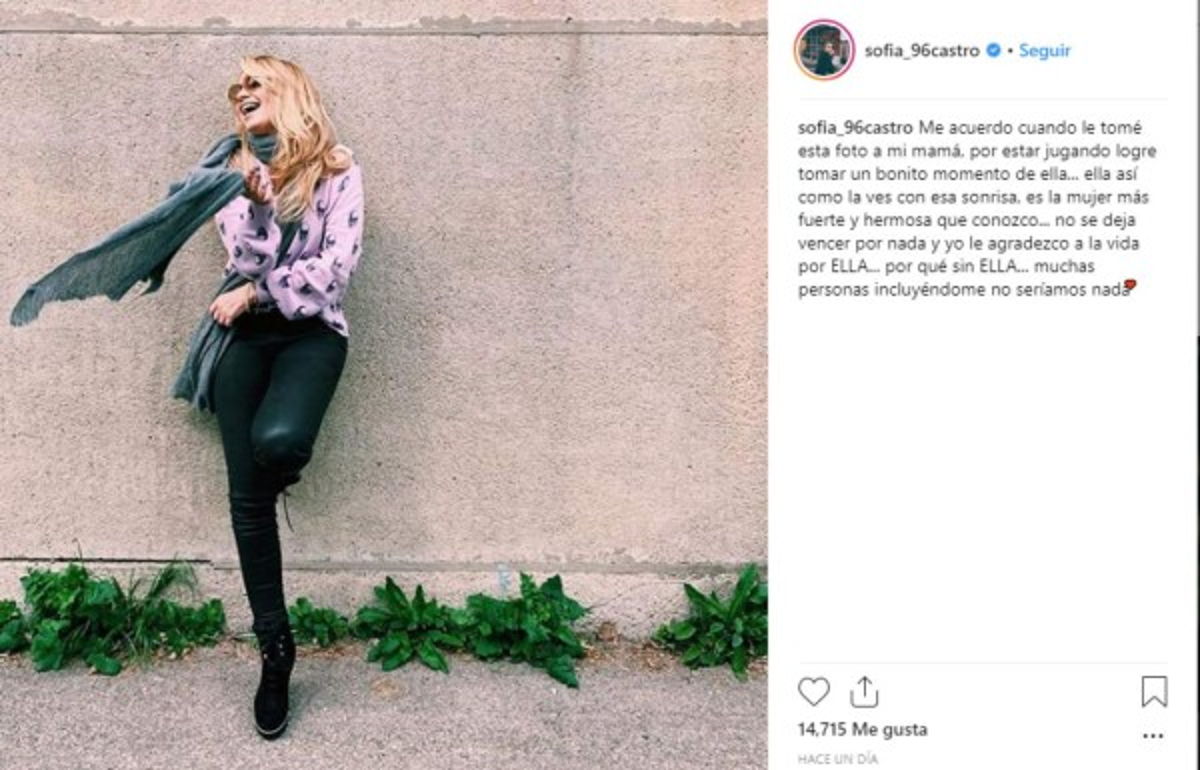View who liked via 14,715 Me gusta
Image resolution: width=1200 pixels, height=770 pixels.
click(862, 729)
